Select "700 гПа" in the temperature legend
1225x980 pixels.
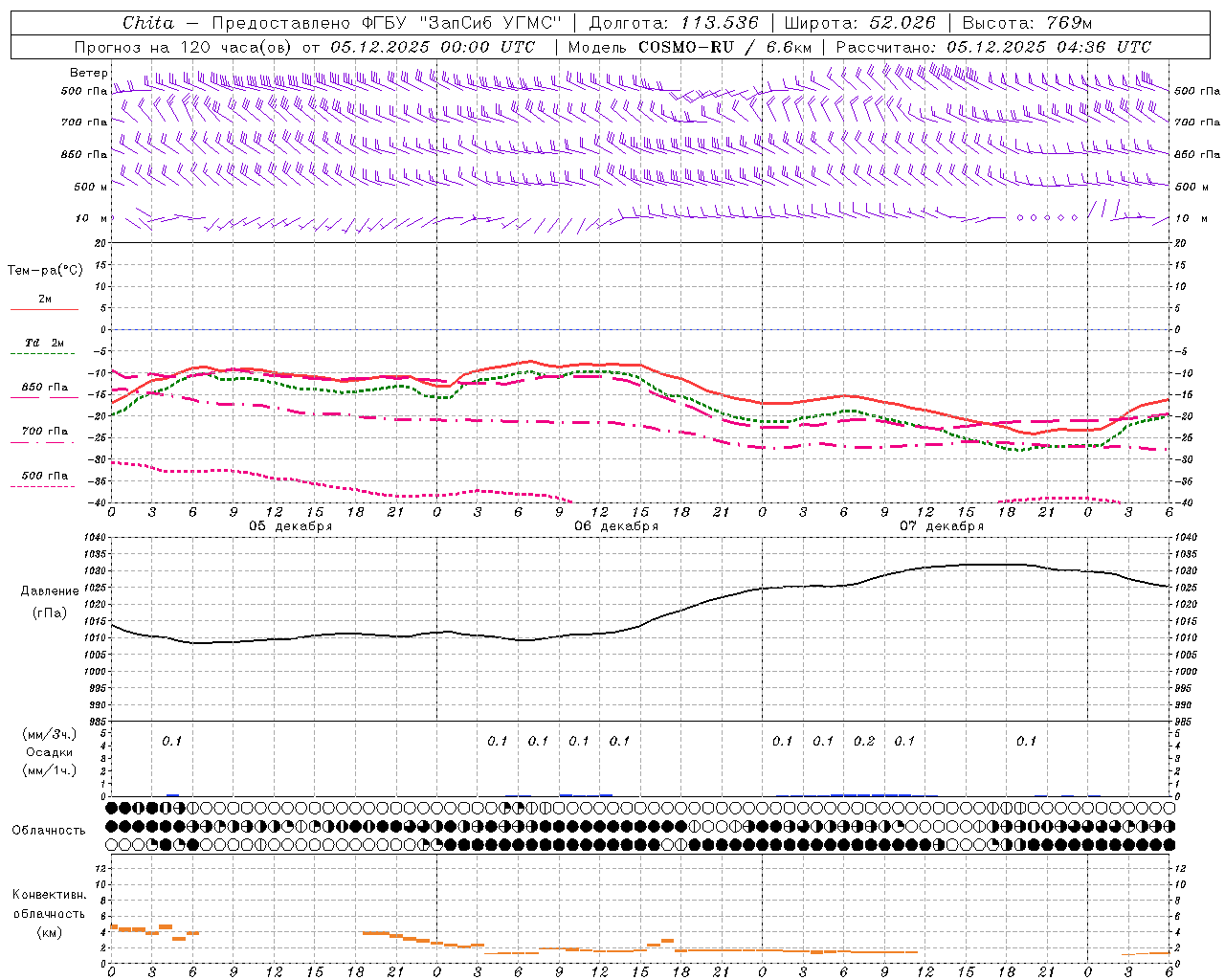[45, 432]
